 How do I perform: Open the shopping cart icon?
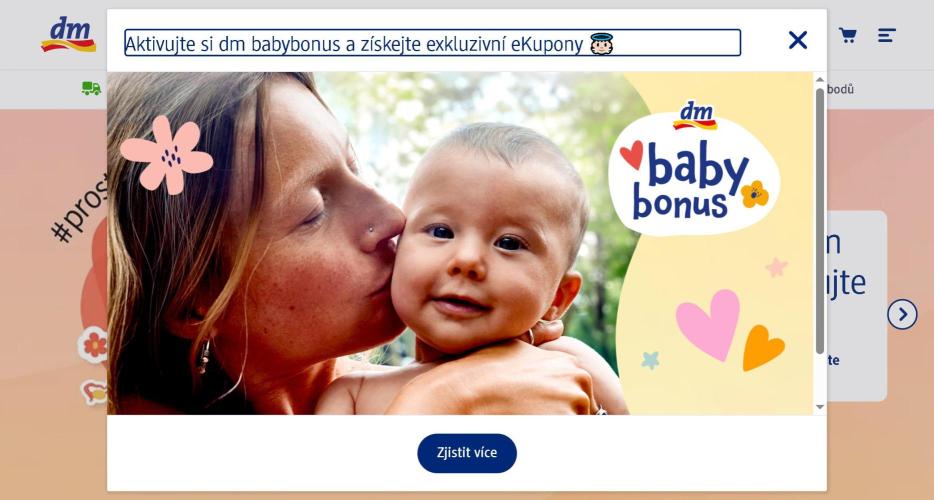pos(848,35)
